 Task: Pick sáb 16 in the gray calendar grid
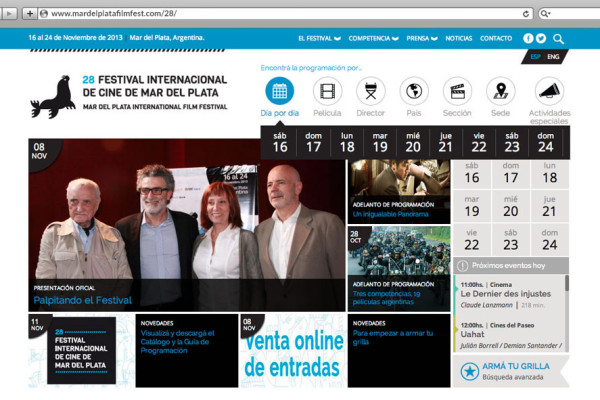tap(472, 173)
